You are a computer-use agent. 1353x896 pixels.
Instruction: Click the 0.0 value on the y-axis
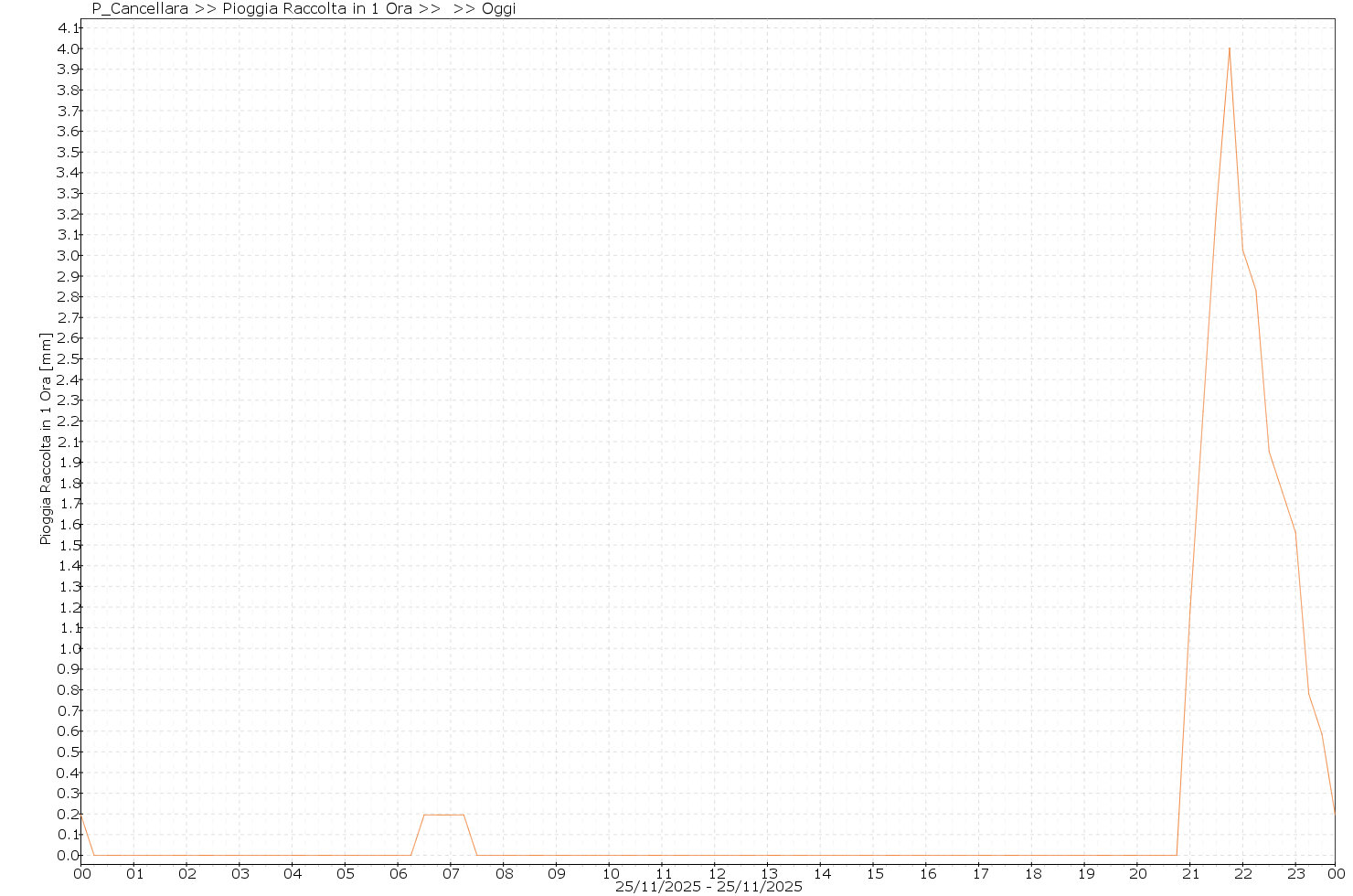[69, 855]
